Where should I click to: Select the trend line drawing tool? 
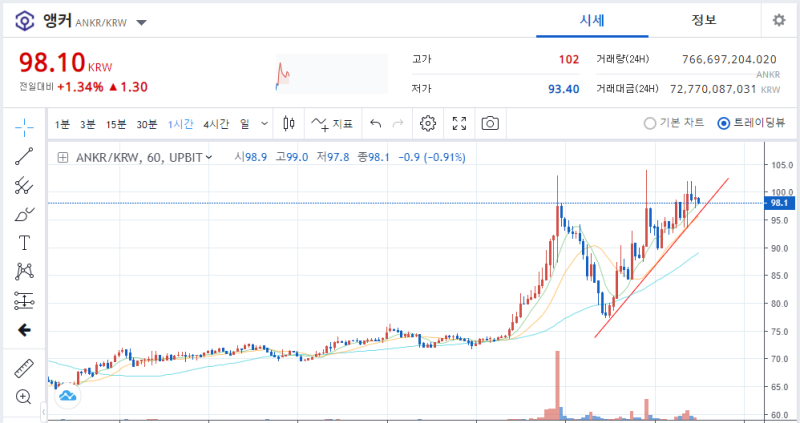click(x=24, y=156)
